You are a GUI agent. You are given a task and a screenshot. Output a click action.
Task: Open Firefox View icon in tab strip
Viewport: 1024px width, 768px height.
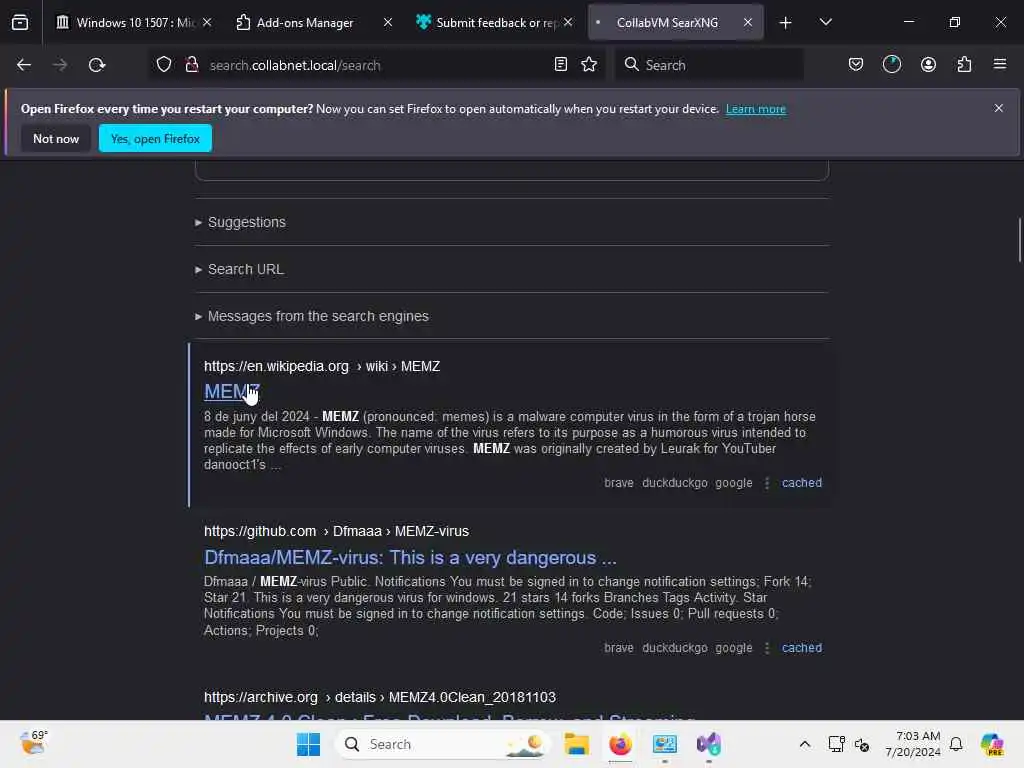(20, 22)
